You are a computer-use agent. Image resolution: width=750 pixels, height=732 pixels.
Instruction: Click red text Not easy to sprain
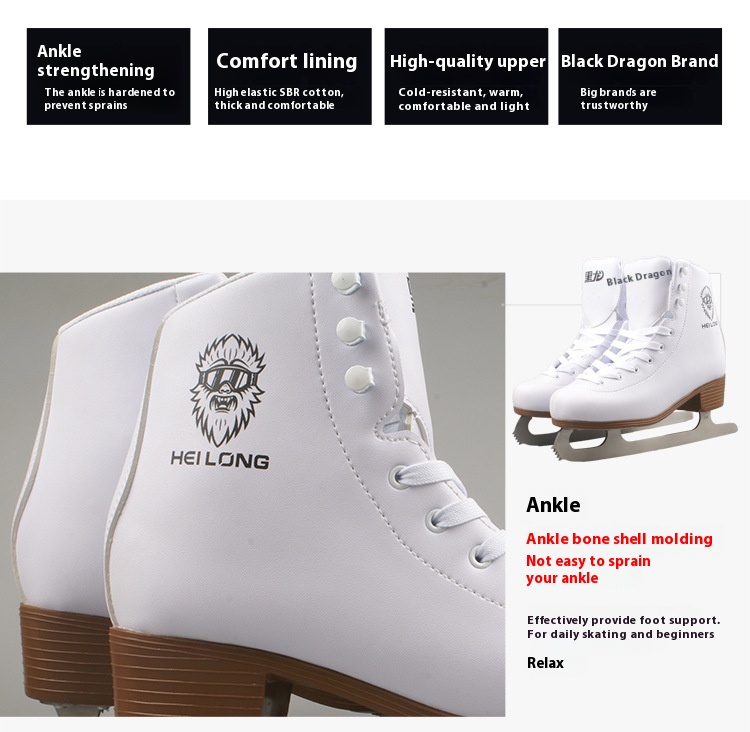588,561
